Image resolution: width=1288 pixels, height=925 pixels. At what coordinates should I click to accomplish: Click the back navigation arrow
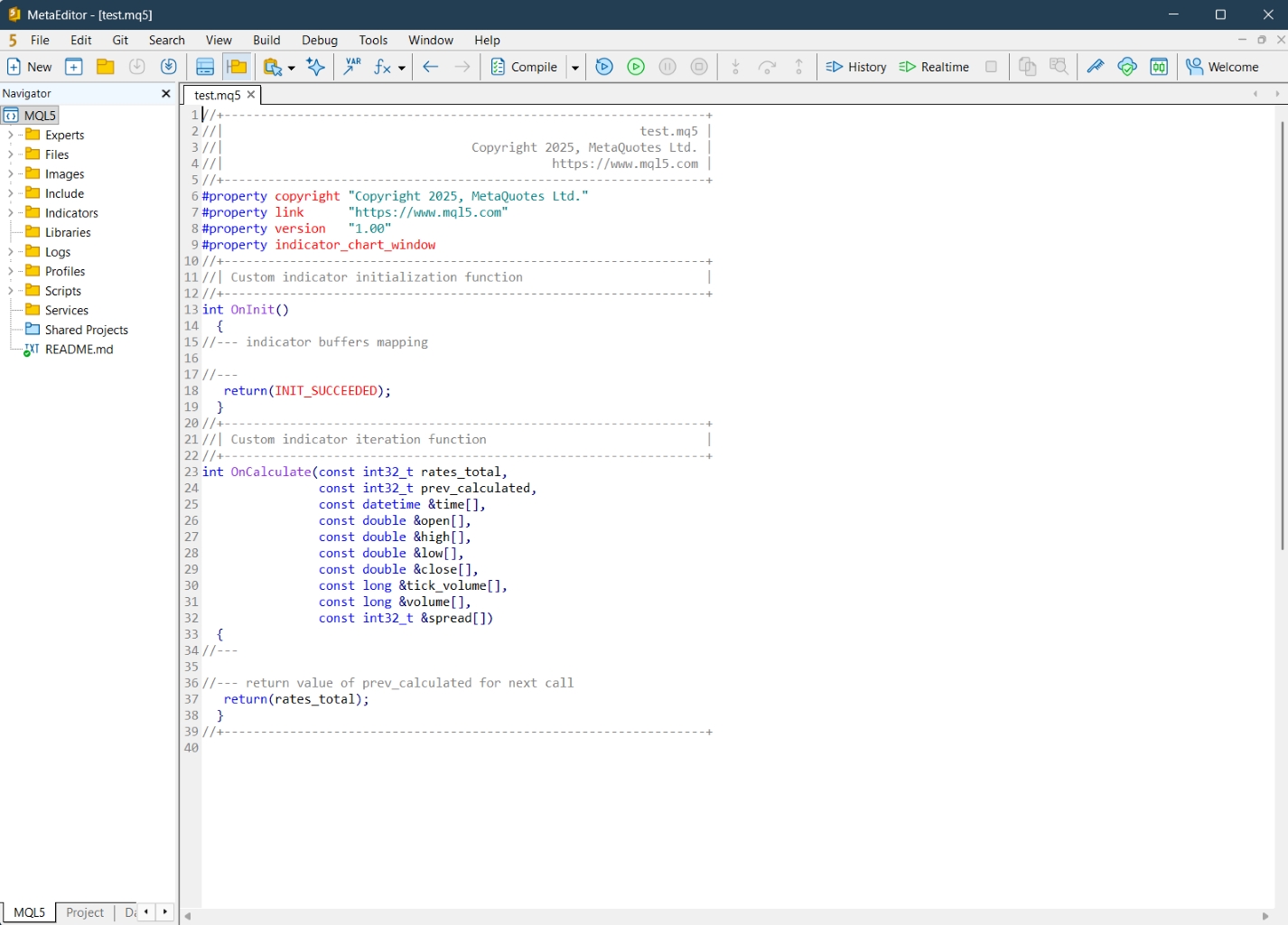pos(431,67)
